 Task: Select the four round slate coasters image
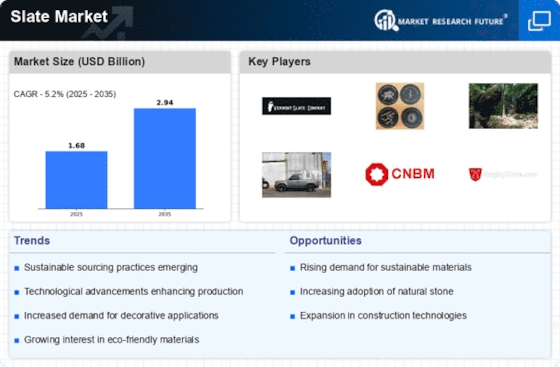pyautogui.click(x=400, y=106)
